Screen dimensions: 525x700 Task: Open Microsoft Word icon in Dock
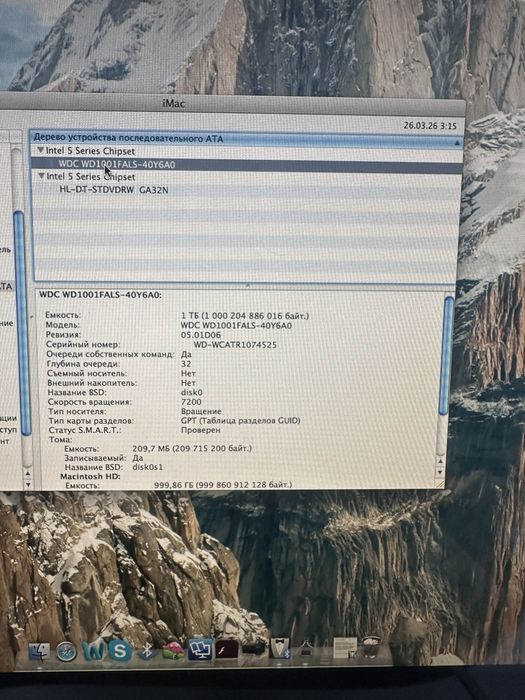93,651
